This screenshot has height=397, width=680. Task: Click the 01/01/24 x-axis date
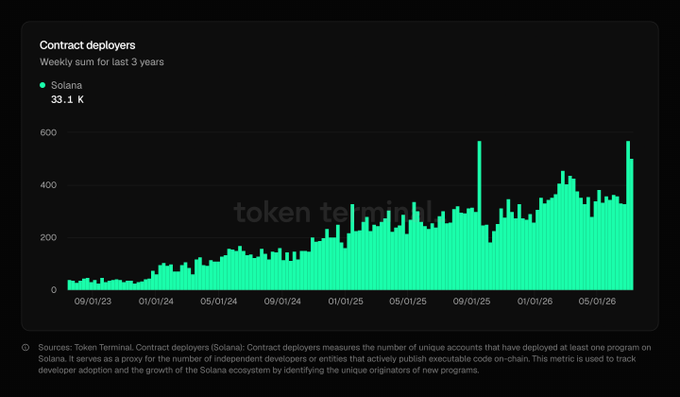(156, 301)
